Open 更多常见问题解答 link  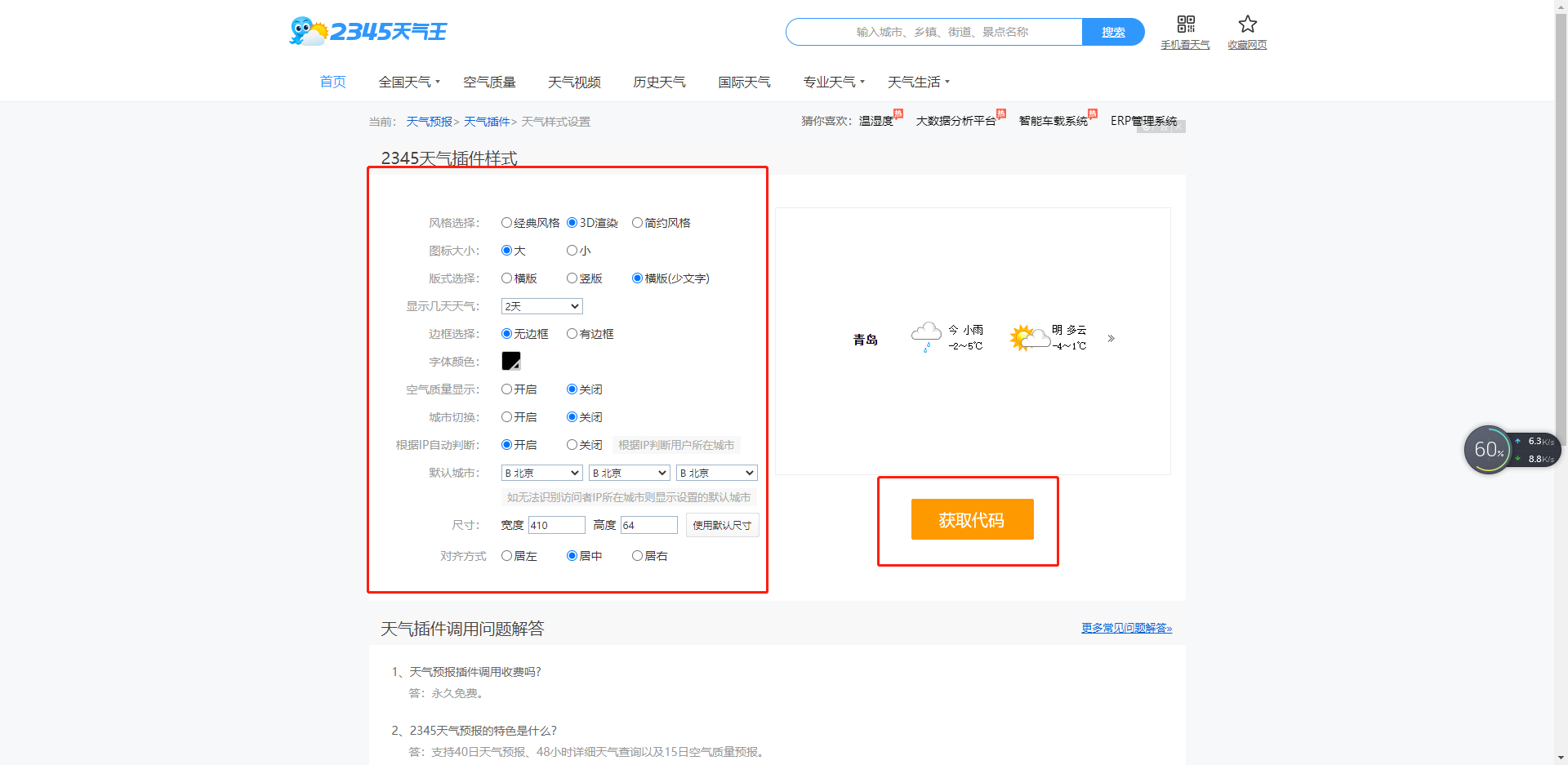pyautogui.click(x=1126, y=628)
